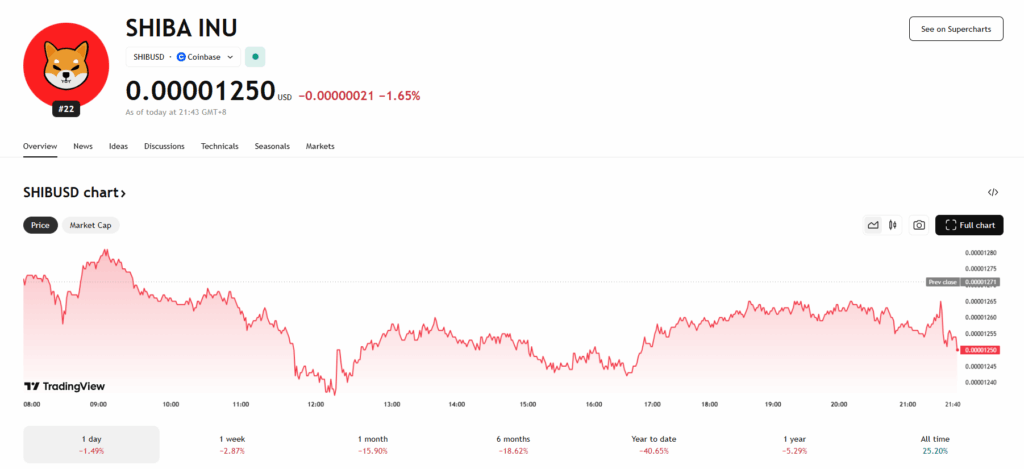Select the 1 year range
The image size is (1024, 469).
793,444
